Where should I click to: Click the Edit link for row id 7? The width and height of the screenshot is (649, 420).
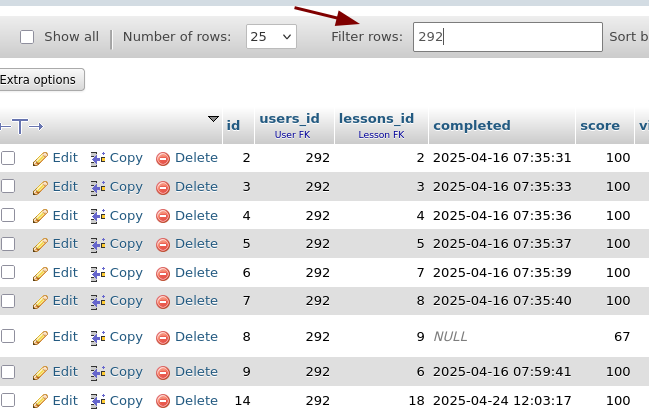(x=65, y=300)
